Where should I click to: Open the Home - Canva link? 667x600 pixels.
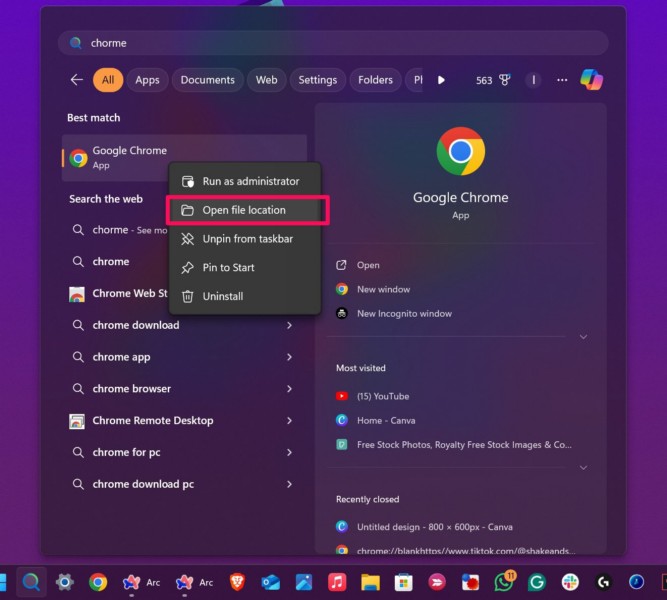pyautogui.click(x=376, y=420)
